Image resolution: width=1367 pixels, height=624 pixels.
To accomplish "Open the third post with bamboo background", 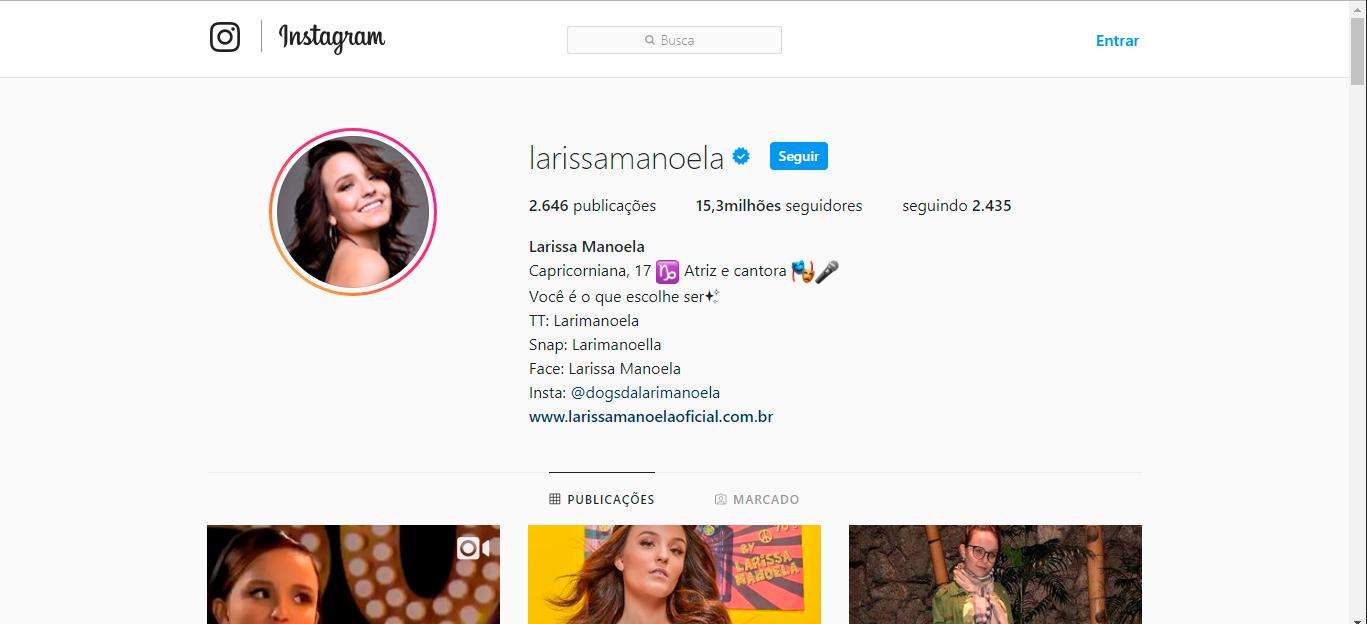I will coord(995,575).
